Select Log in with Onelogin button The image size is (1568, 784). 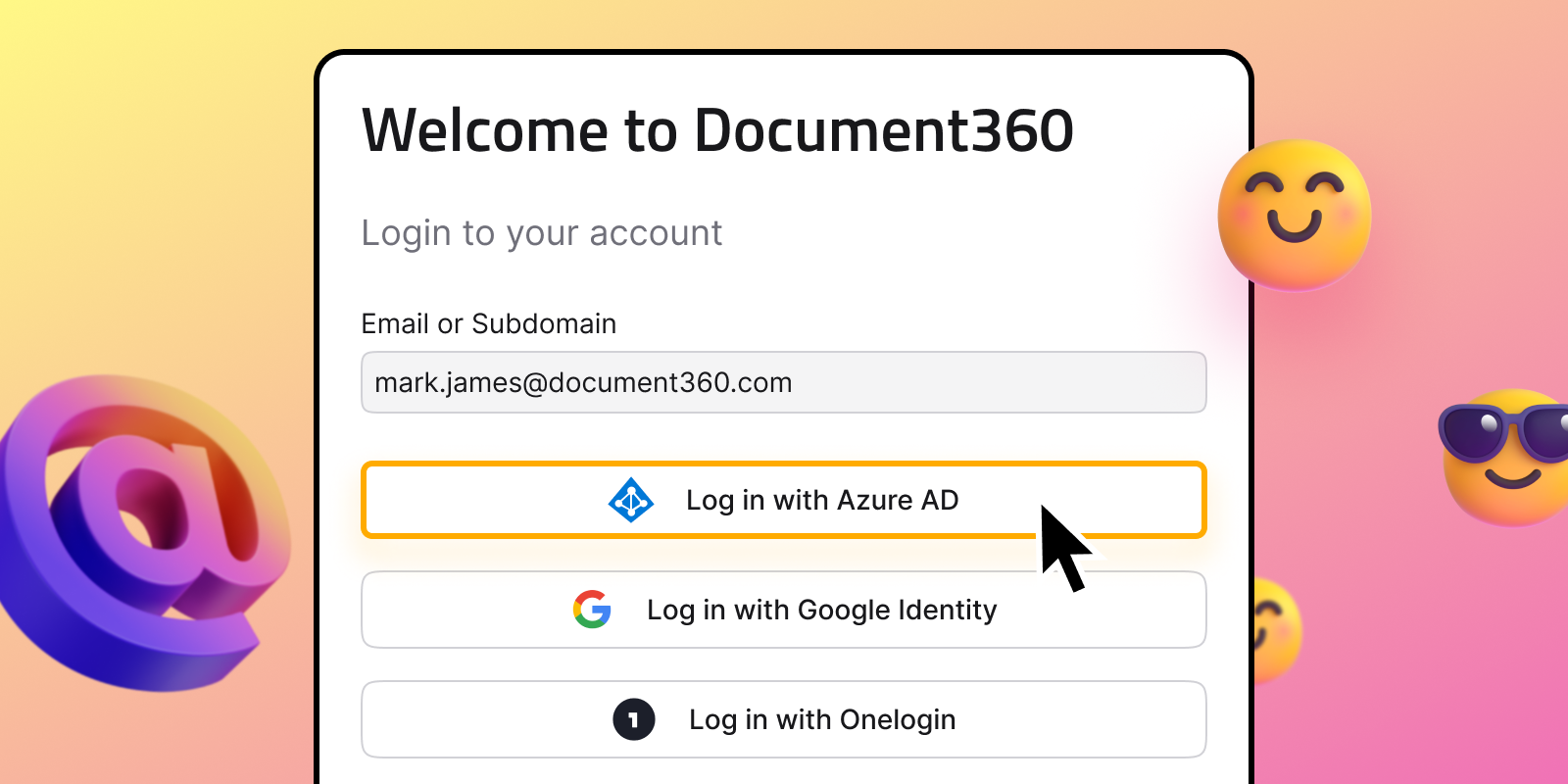coord(783,719)
